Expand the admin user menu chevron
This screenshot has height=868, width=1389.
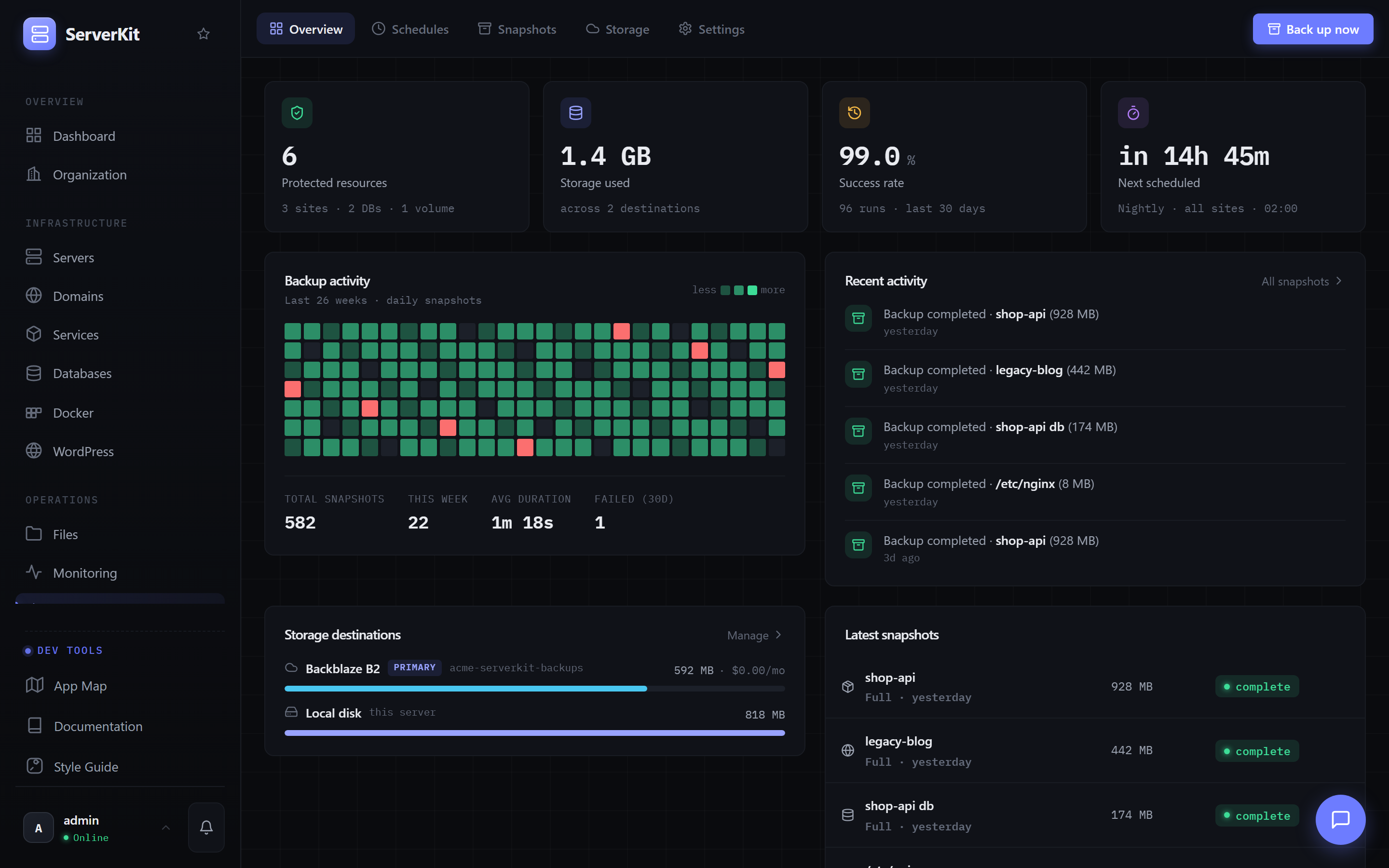(166, 827)
